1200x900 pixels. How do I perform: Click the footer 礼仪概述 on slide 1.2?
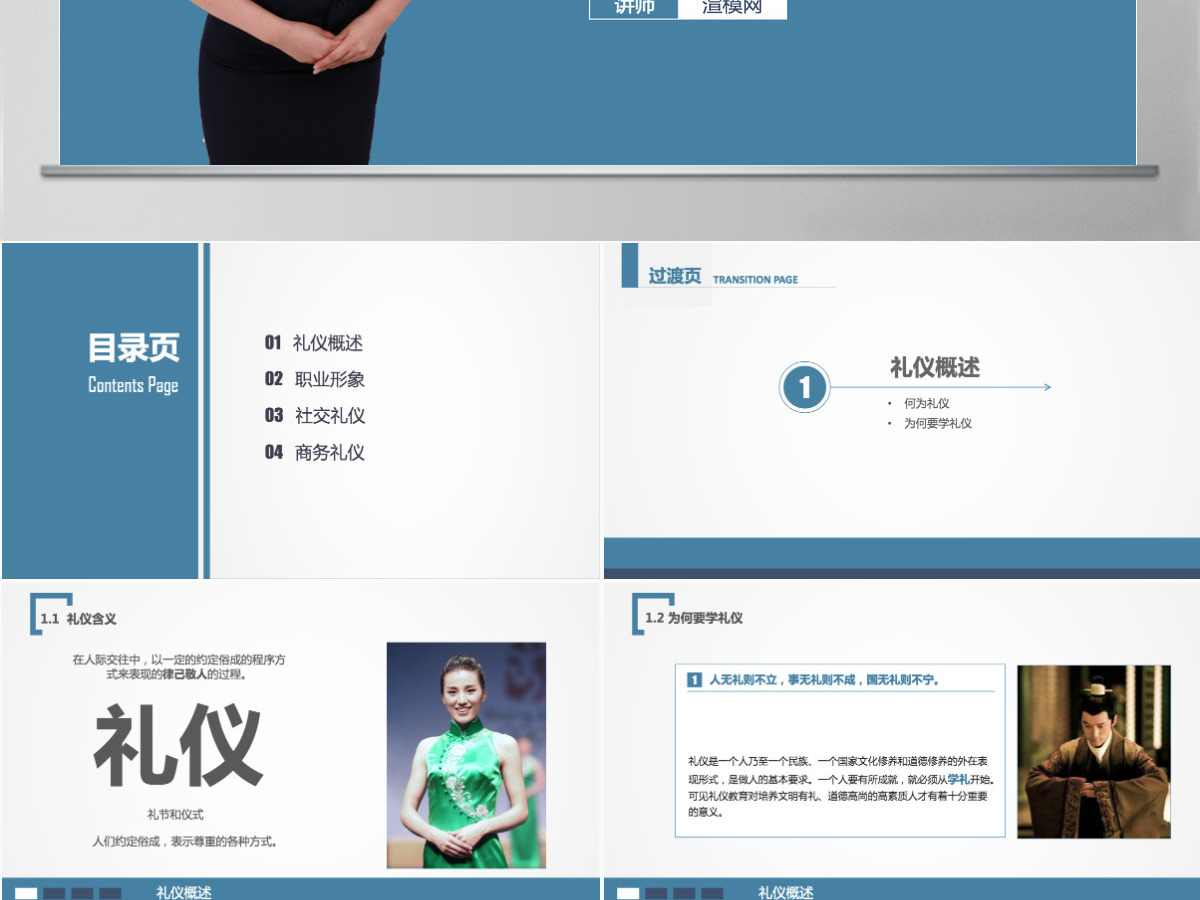click(x=786, y=892)
